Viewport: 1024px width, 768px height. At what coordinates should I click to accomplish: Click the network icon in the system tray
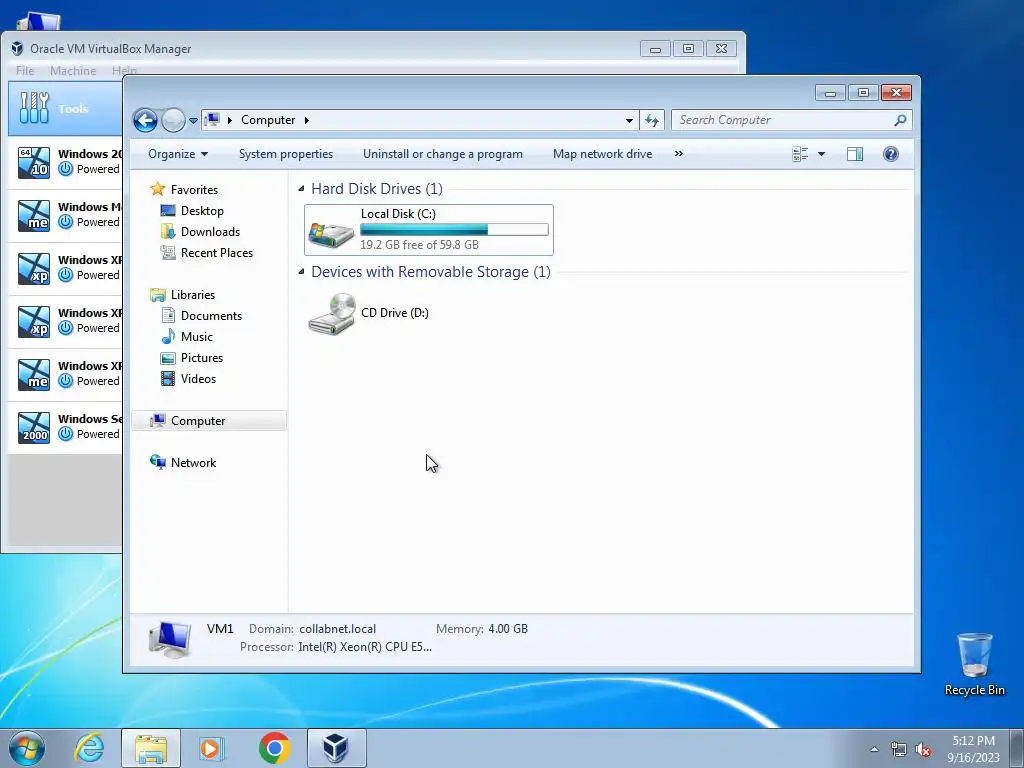pos(899,750)
